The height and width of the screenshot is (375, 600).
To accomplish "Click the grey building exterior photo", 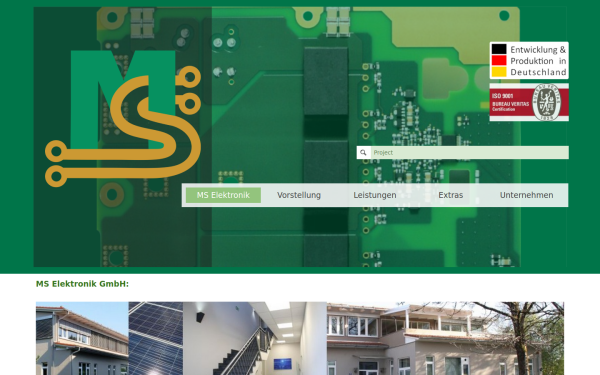I will point(82,338).
